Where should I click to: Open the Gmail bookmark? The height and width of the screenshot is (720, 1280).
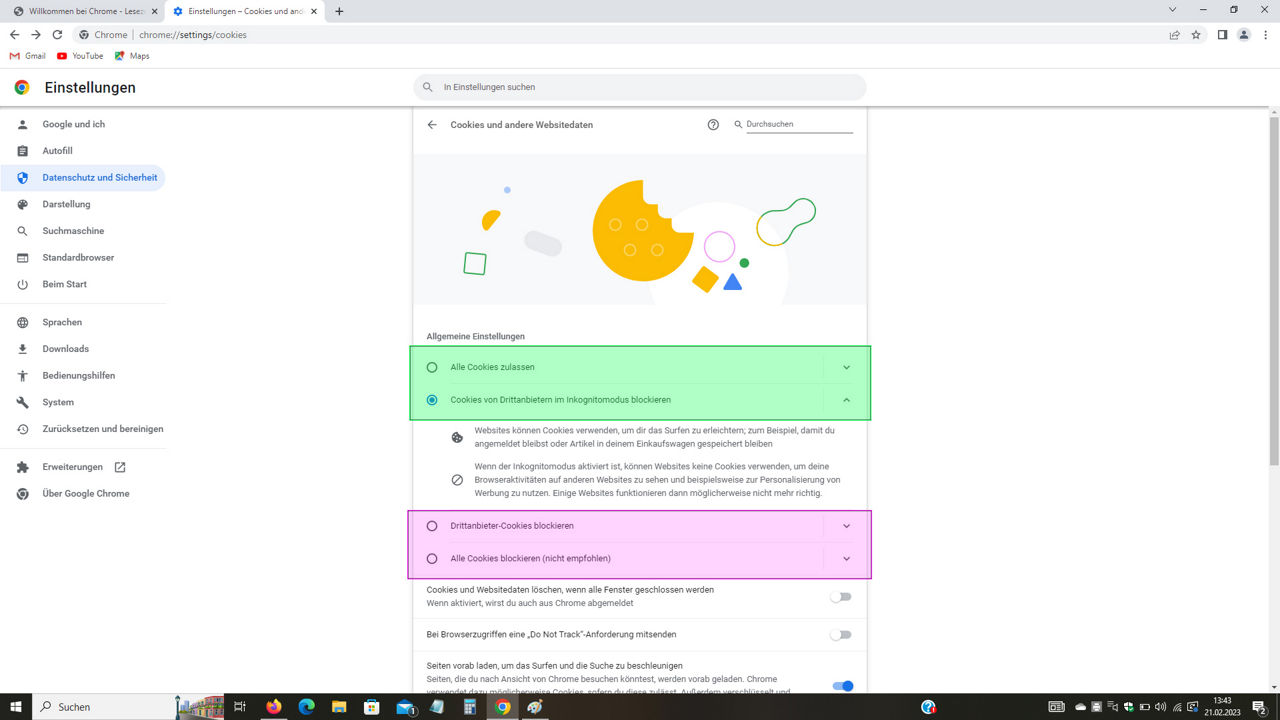(x=27, y=55)
